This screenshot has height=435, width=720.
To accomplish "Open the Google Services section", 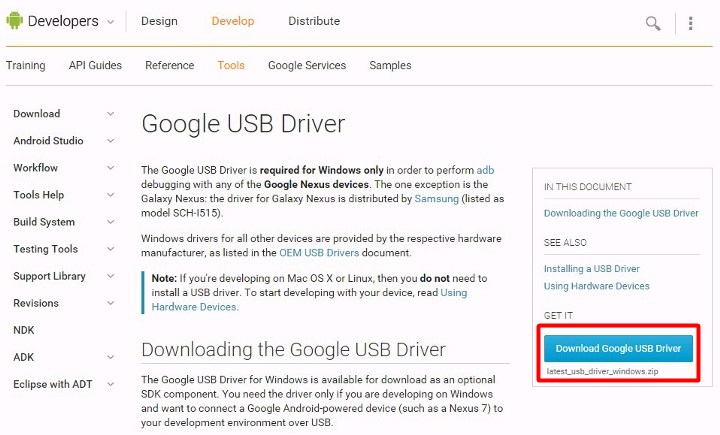I will point(307,65).
